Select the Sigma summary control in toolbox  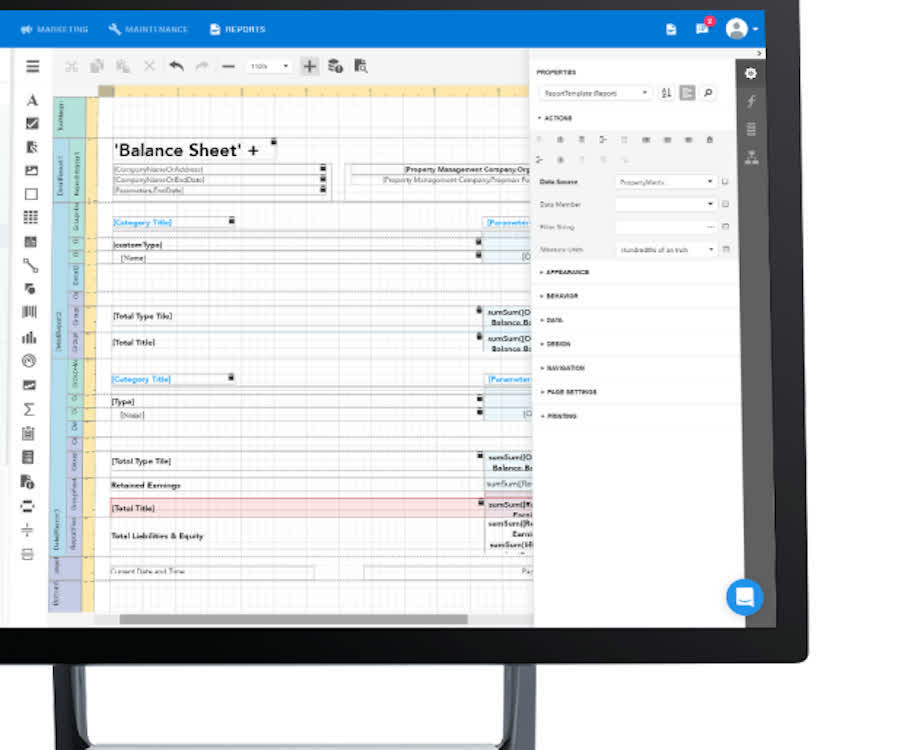coord(29,409)
